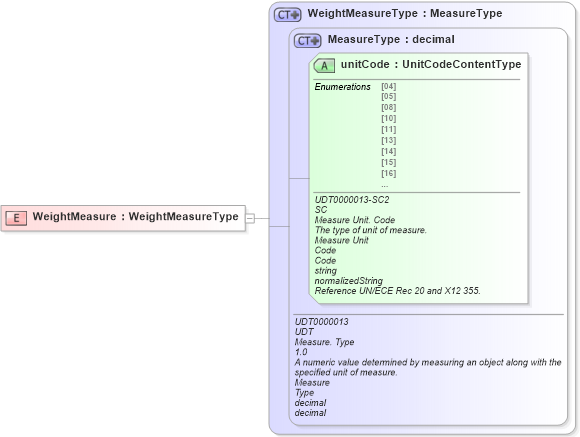This screenshot has width=580, height=437.
Task: Click the Enumerations label
Action: pos(343,87)
